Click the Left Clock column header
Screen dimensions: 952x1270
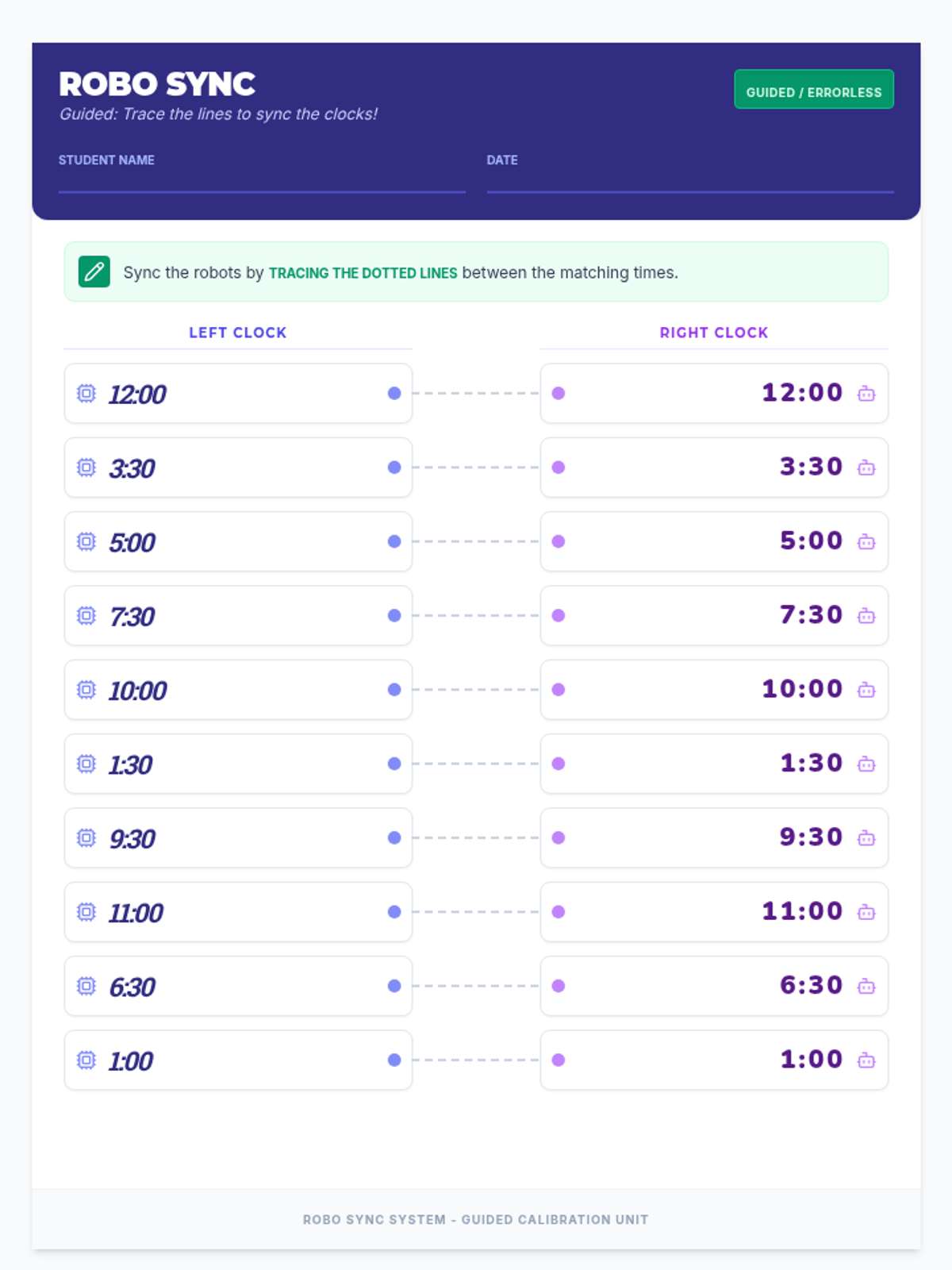(237, 333)
